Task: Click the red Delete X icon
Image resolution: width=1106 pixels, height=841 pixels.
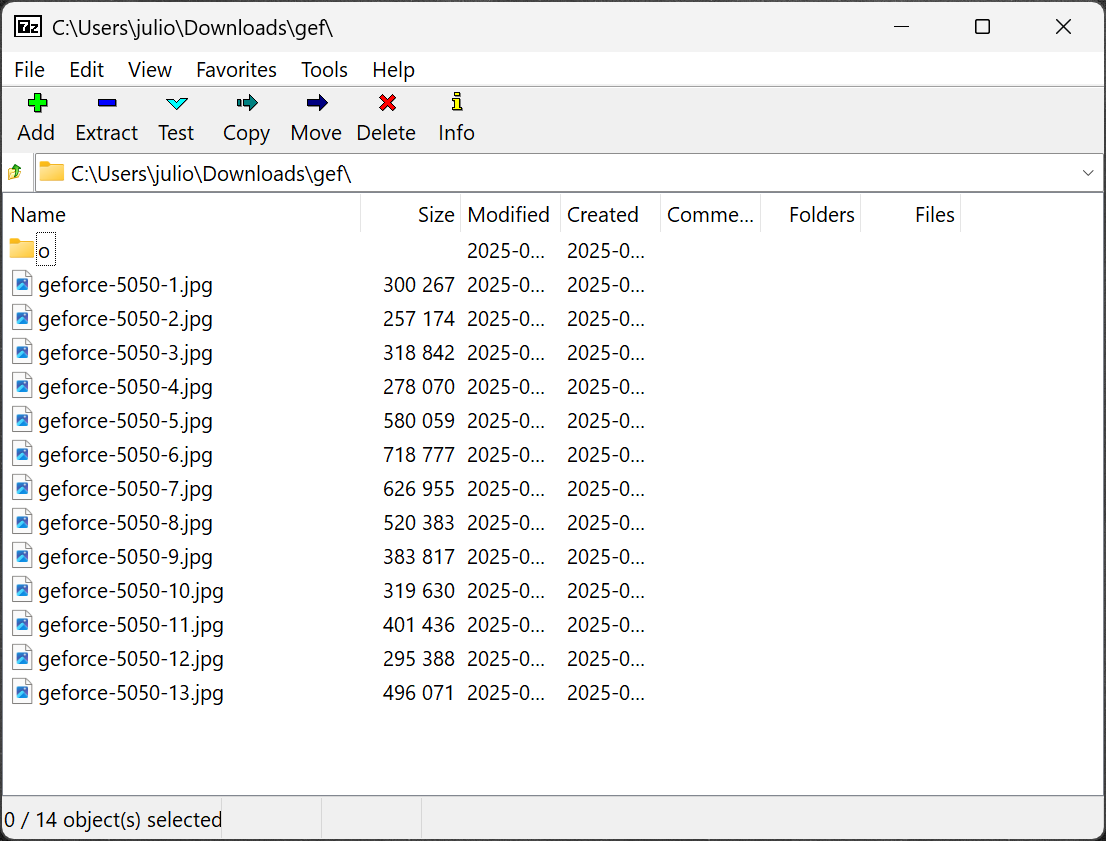Action: [x=387, y=103]
